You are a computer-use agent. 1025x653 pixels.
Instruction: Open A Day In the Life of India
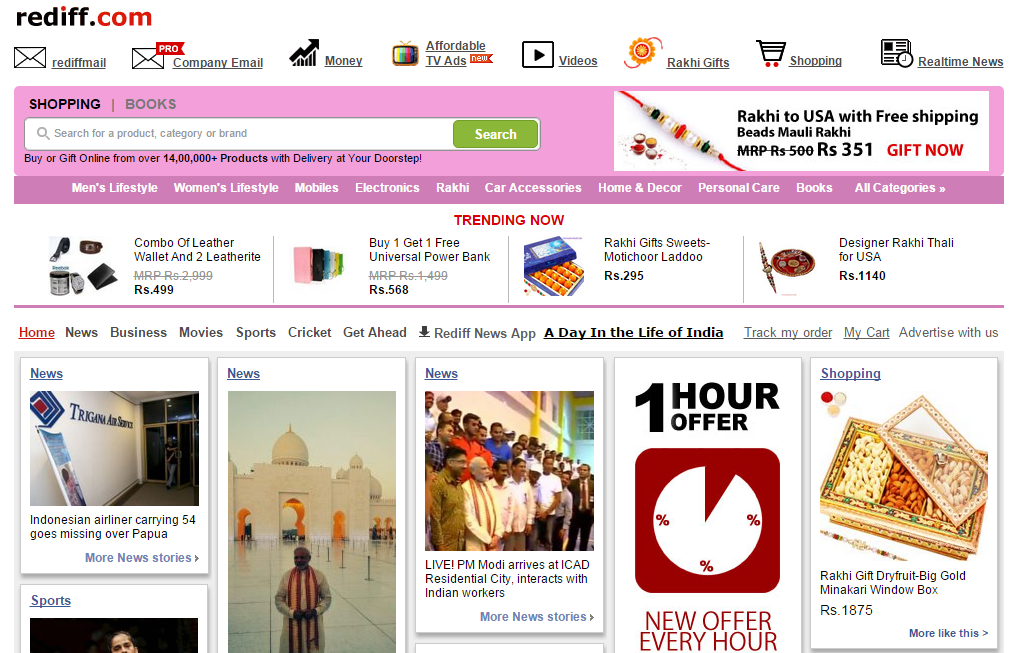tap(633, 332)
